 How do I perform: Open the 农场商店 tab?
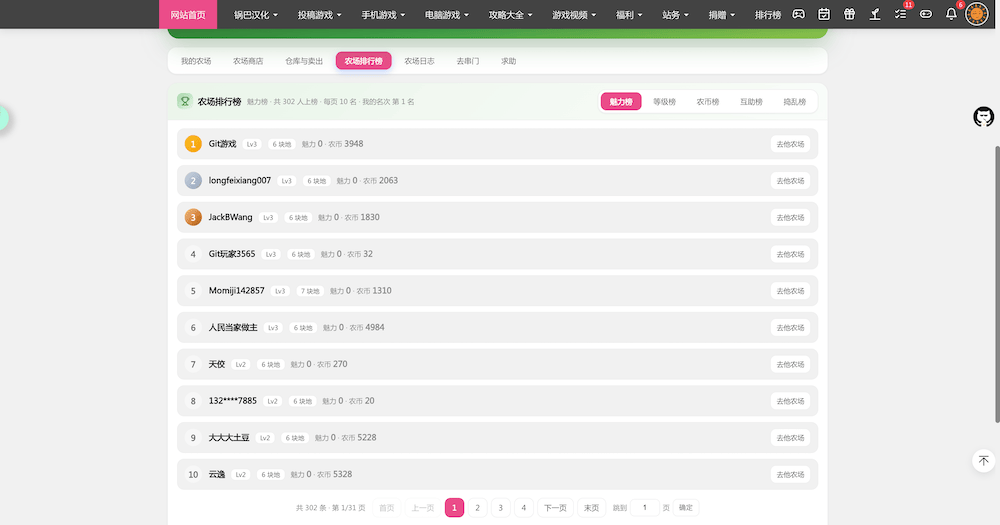(x=248, y=61)
